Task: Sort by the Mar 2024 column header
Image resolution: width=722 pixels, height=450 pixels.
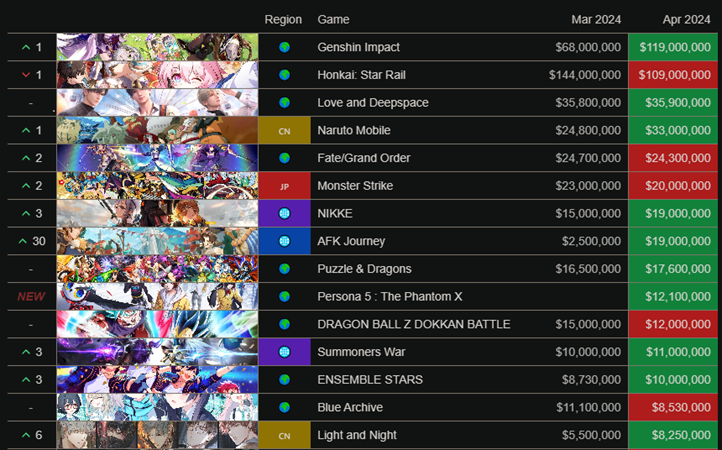Action: pyautogui.click(x=596, y=19)
